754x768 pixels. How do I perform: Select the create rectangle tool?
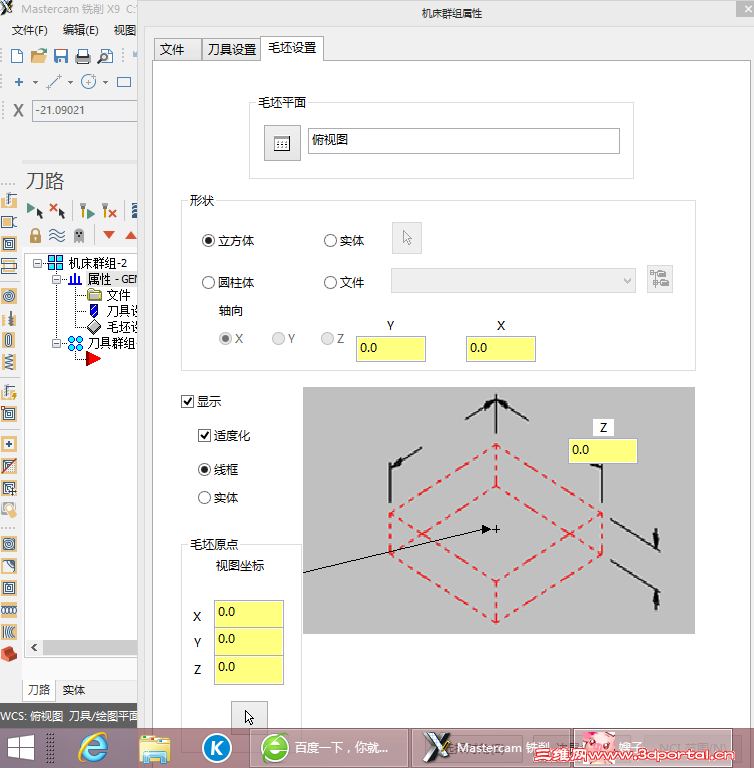coord(124,82)
